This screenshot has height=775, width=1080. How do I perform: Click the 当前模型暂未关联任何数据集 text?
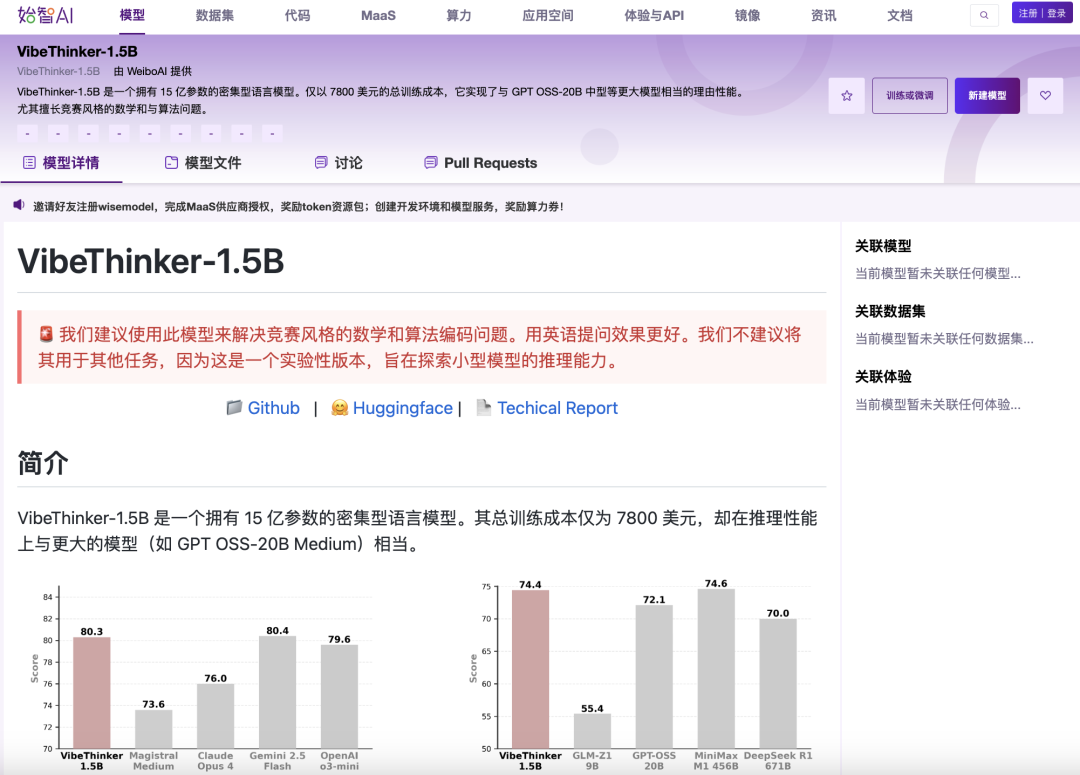click(x=944, y=339)
